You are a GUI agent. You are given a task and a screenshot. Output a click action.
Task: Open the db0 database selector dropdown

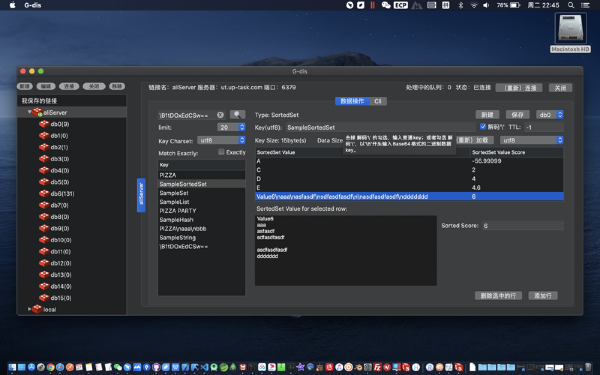click(x=550, y=115)
